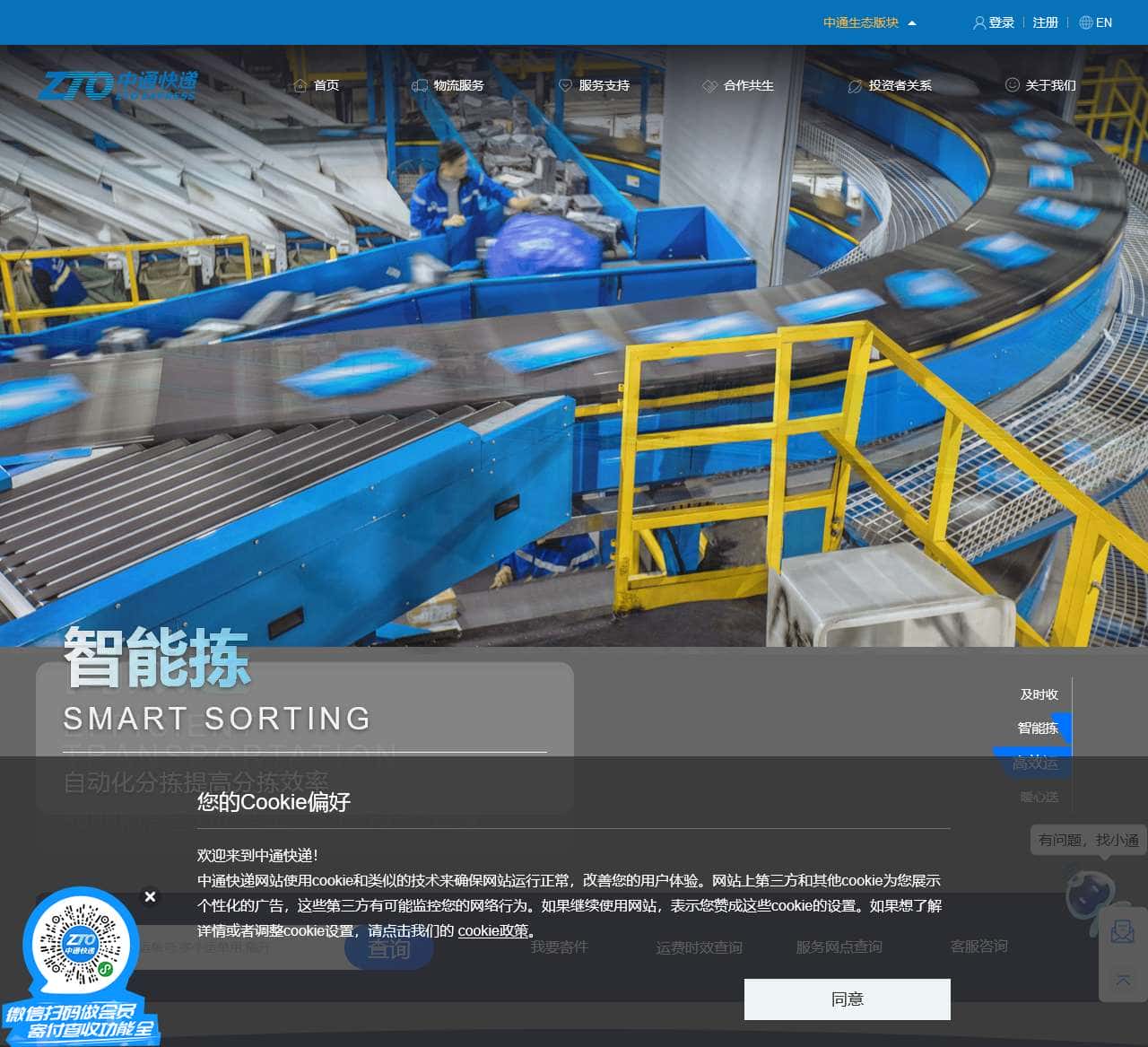Viewport: 1148px width, 1047px height.
Task: Select the 智能拣 slide tab
Action: (x=1038, y=728)
